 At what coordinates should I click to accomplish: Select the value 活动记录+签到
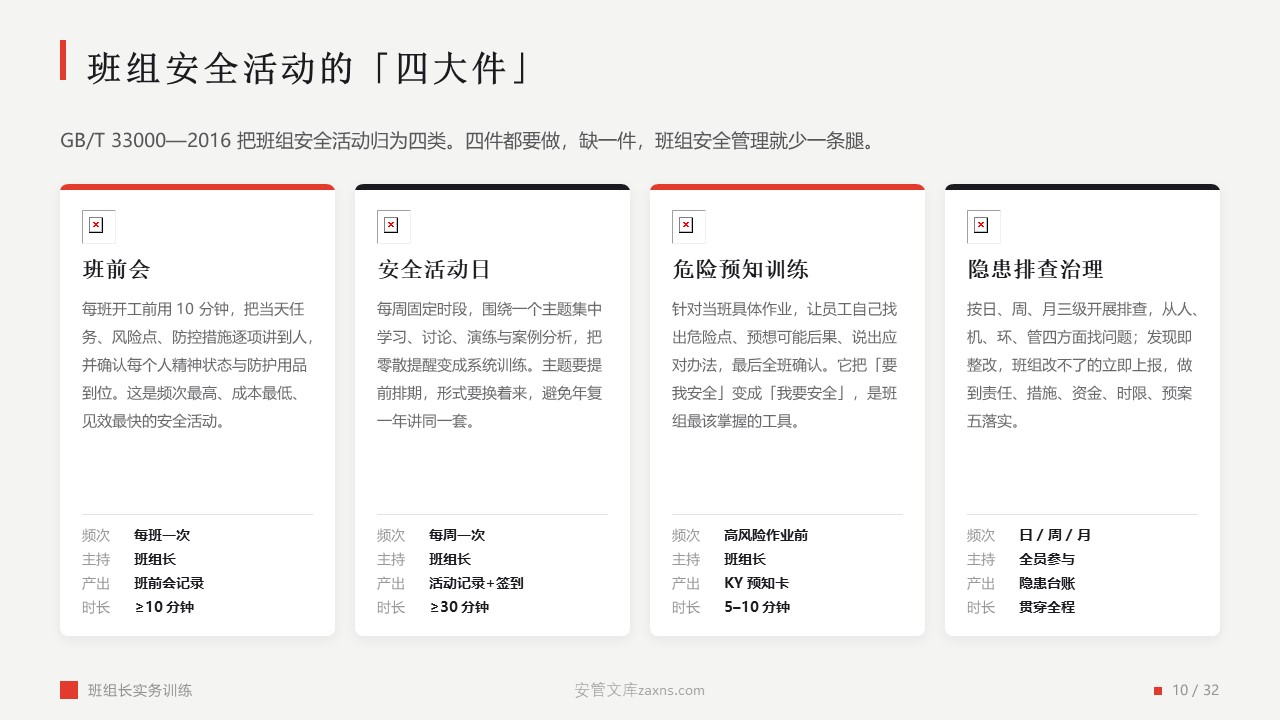(x=476, y=583)
